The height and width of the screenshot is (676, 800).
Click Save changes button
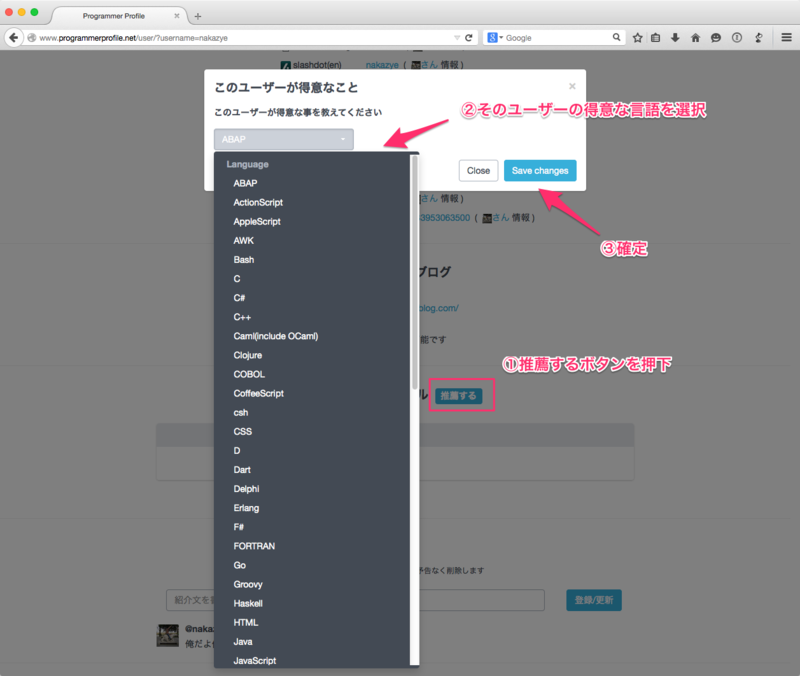pyautogui.click(x=540, y=170)
